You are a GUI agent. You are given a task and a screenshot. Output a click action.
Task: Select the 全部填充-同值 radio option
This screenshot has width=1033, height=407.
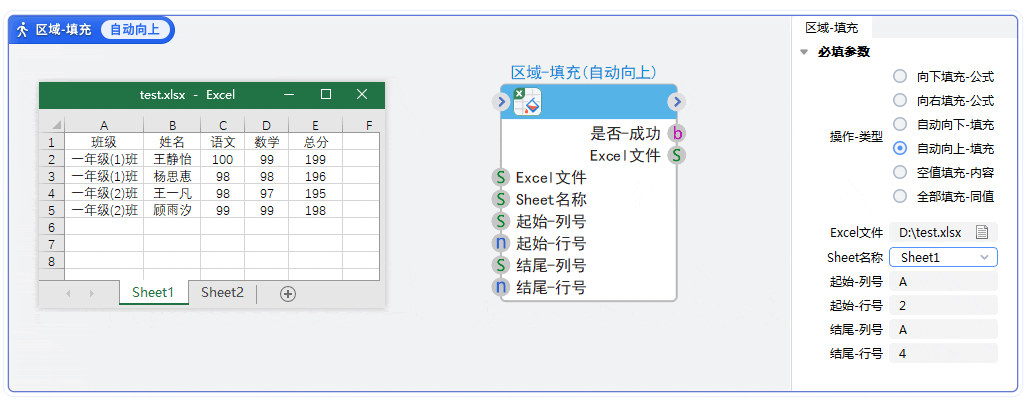[900, 196]
